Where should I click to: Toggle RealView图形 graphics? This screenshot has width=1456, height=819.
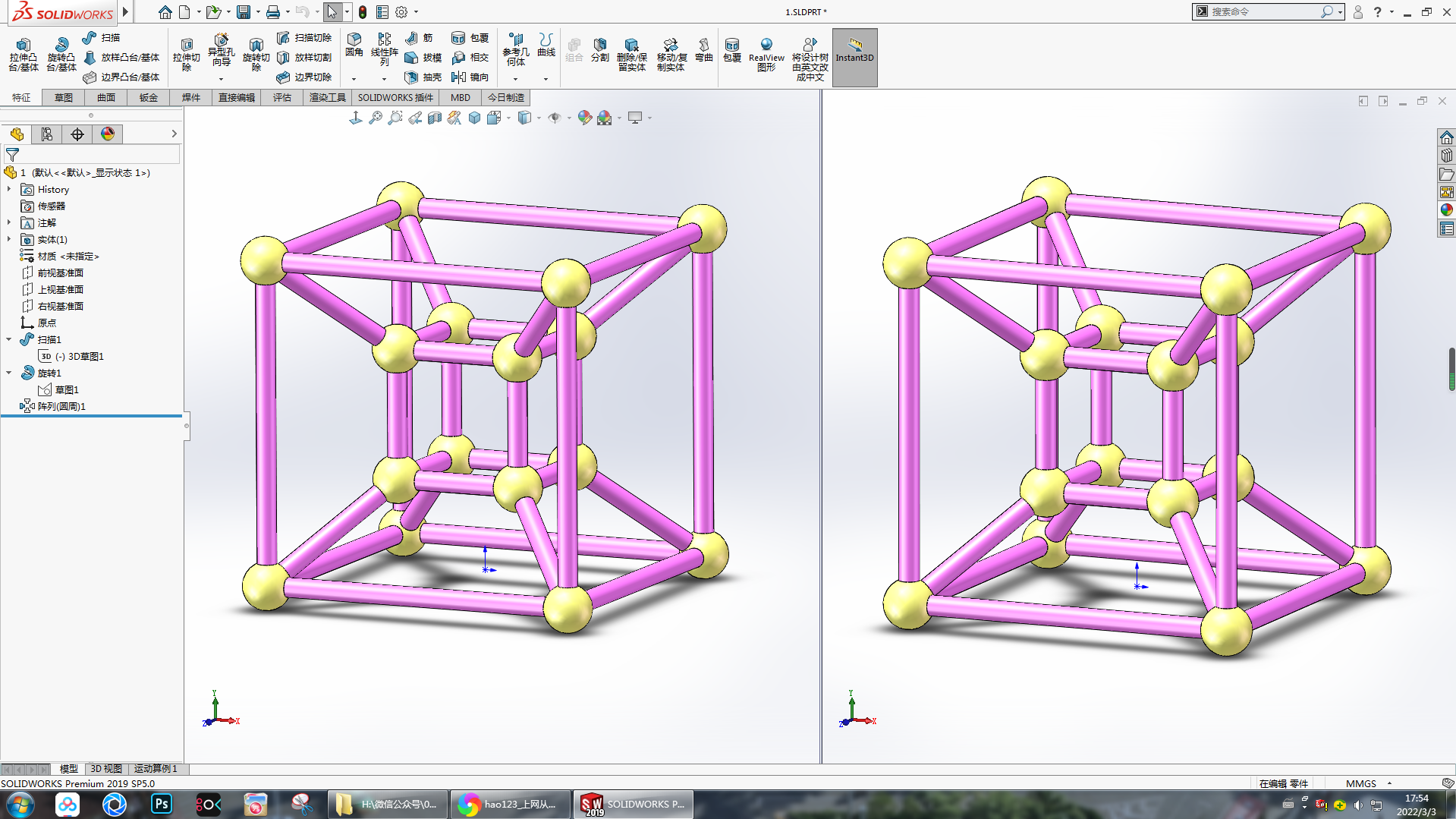click(766, 55)
